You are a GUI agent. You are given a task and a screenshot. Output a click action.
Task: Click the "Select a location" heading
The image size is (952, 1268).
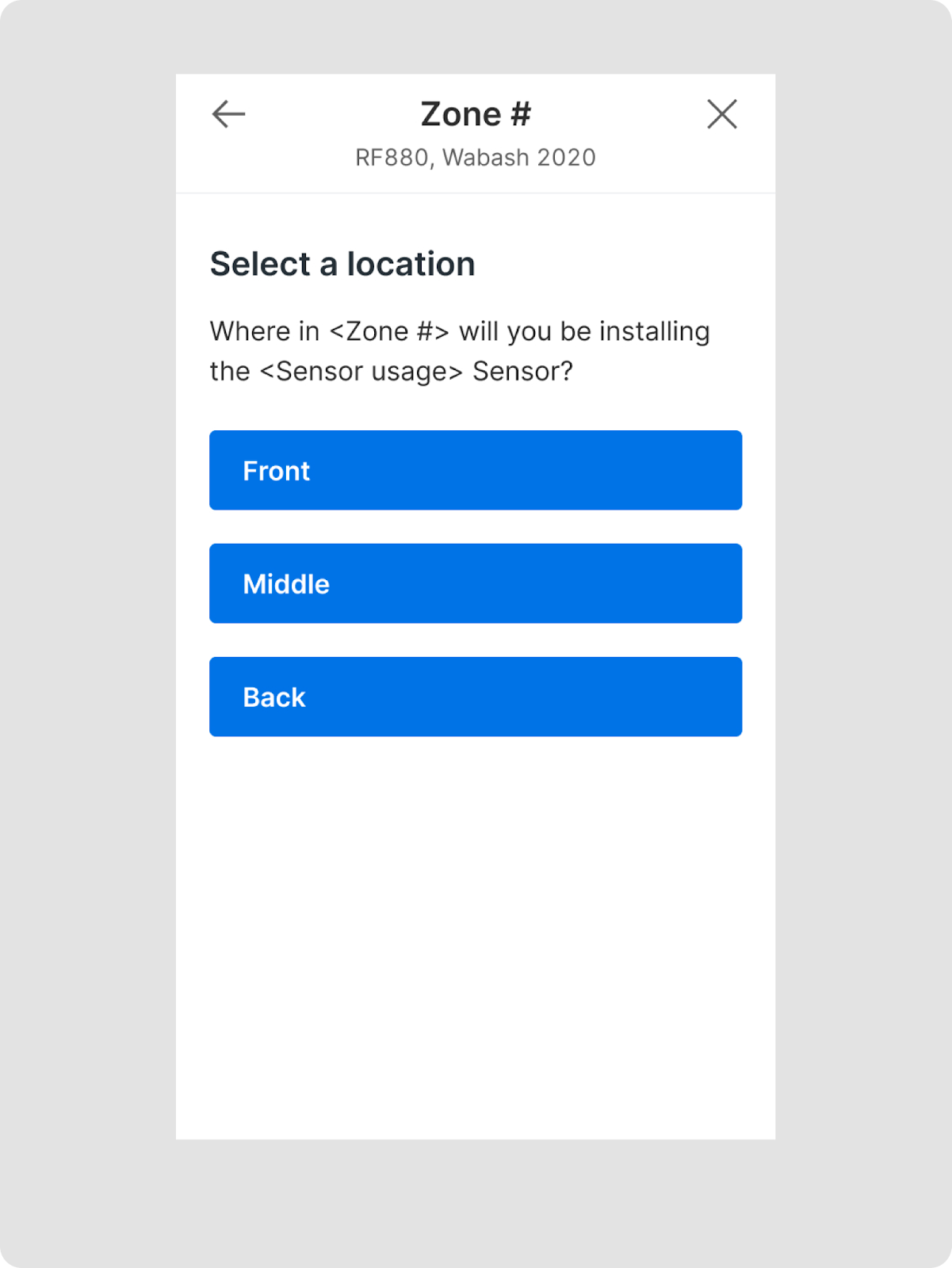[342, 264]
